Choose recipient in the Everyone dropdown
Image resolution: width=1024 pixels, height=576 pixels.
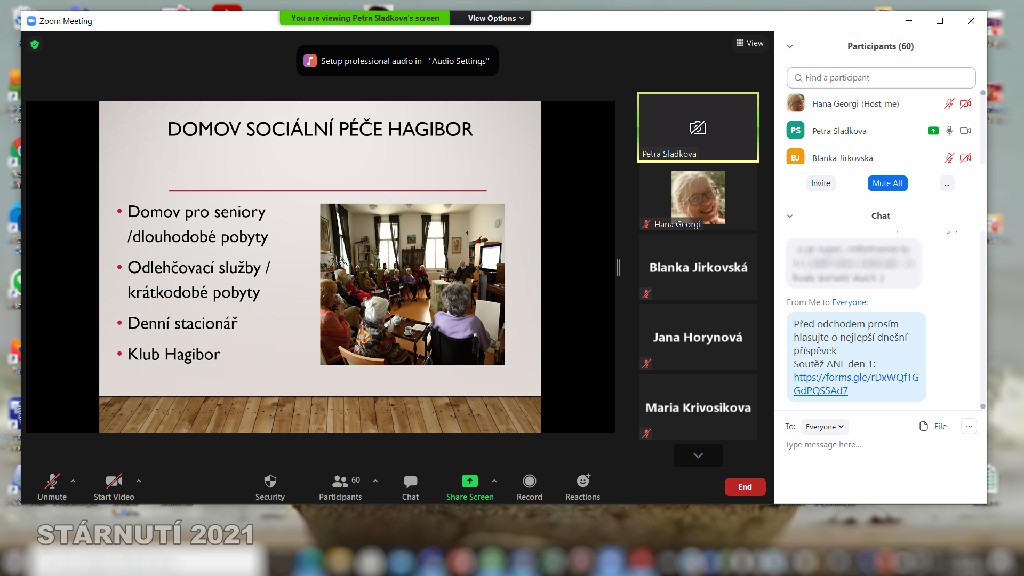(826, 426)
